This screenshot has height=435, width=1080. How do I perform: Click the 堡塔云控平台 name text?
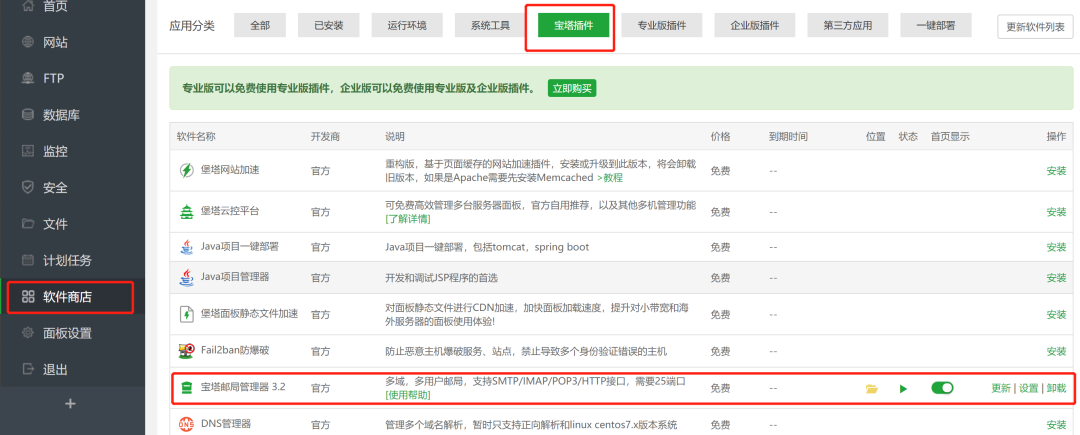230,211
